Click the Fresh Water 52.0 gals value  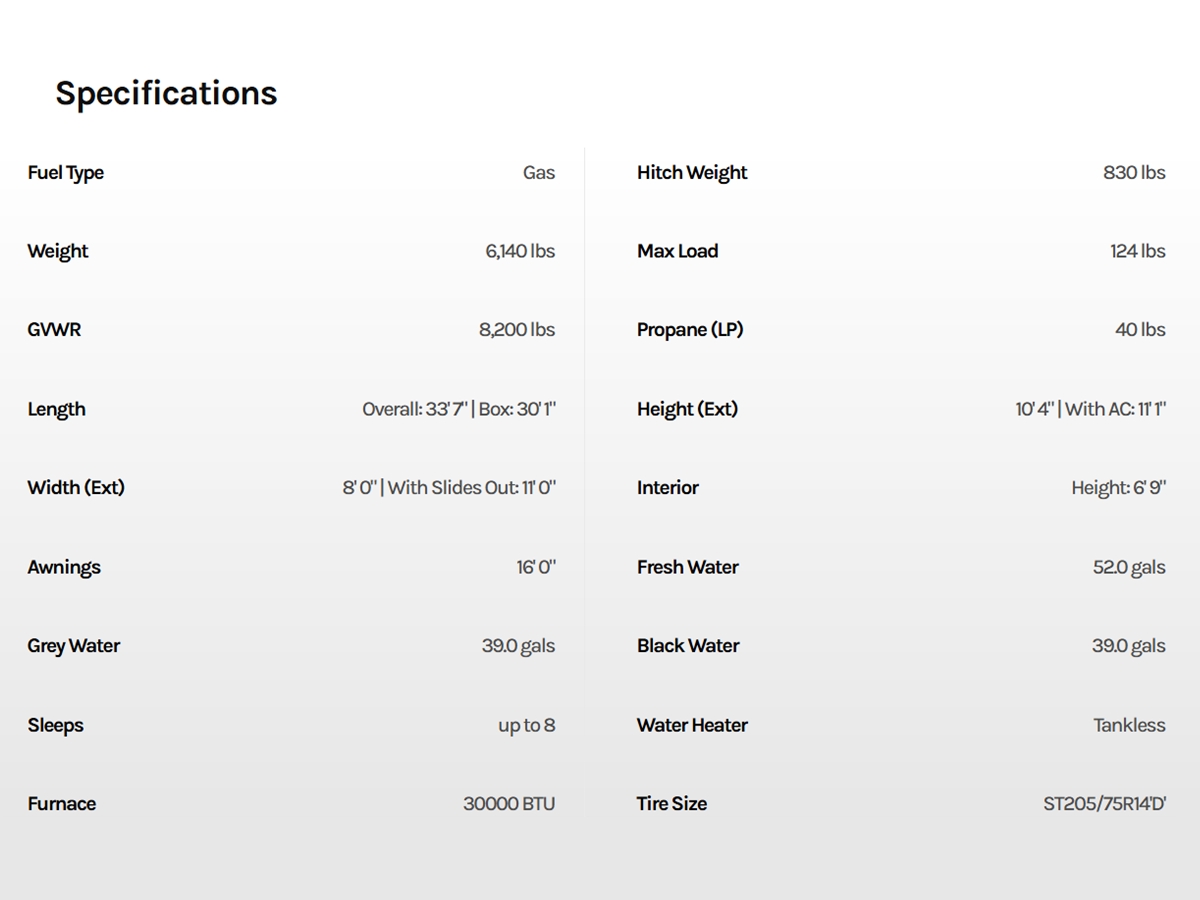1128,567
